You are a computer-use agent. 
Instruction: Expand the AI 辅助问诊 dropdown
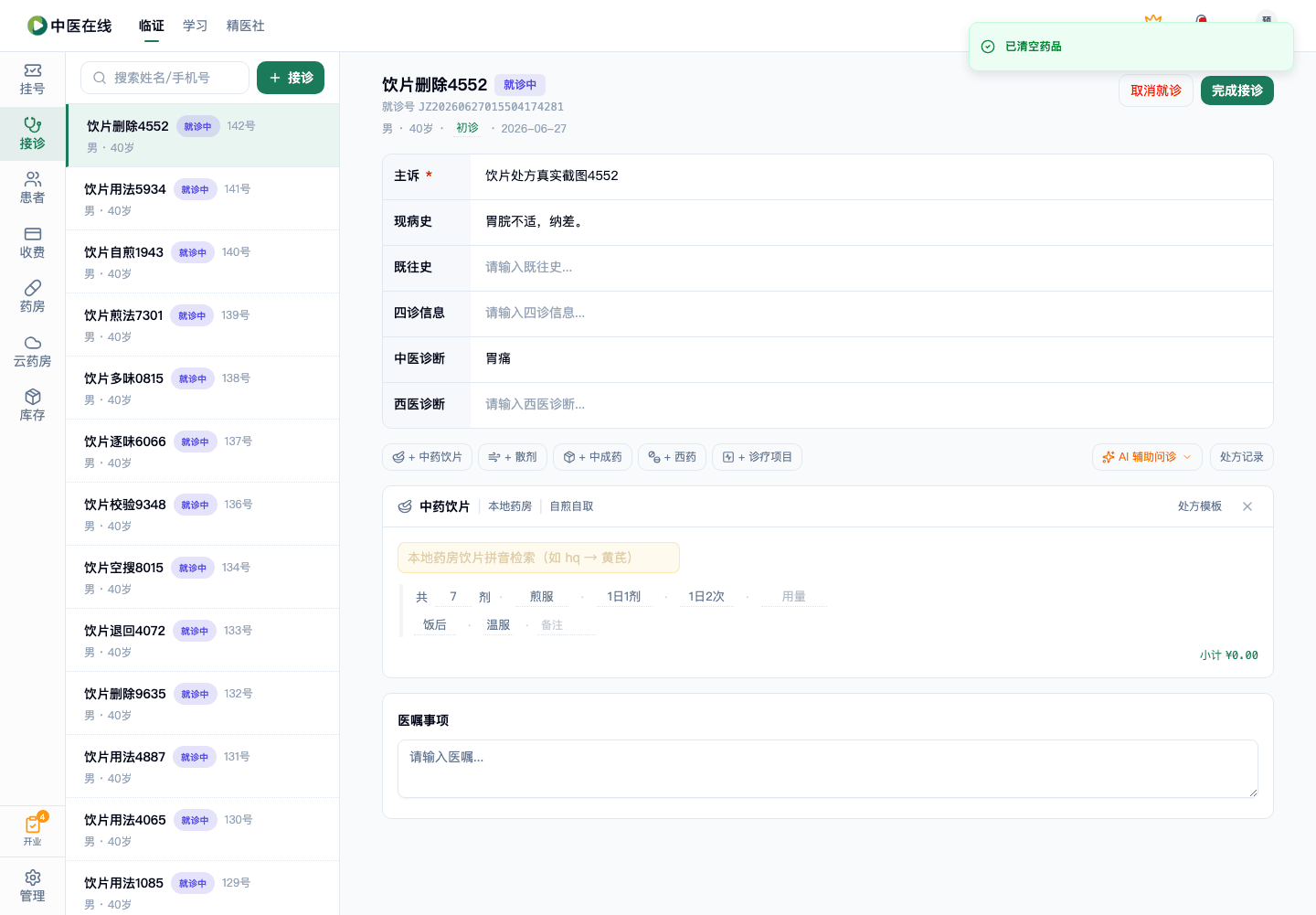click(x=1147, y=457)
